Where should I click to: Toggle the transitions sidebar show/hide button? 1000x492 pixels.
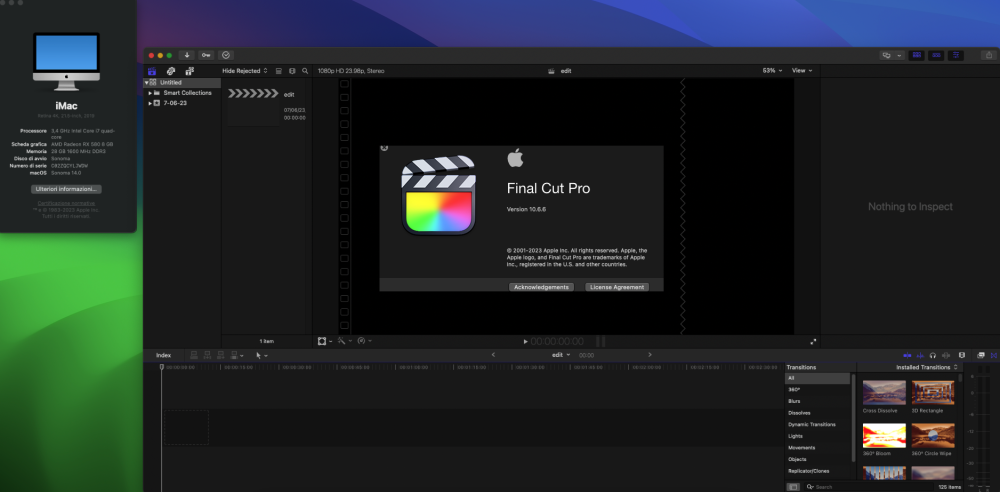point(793,487)
